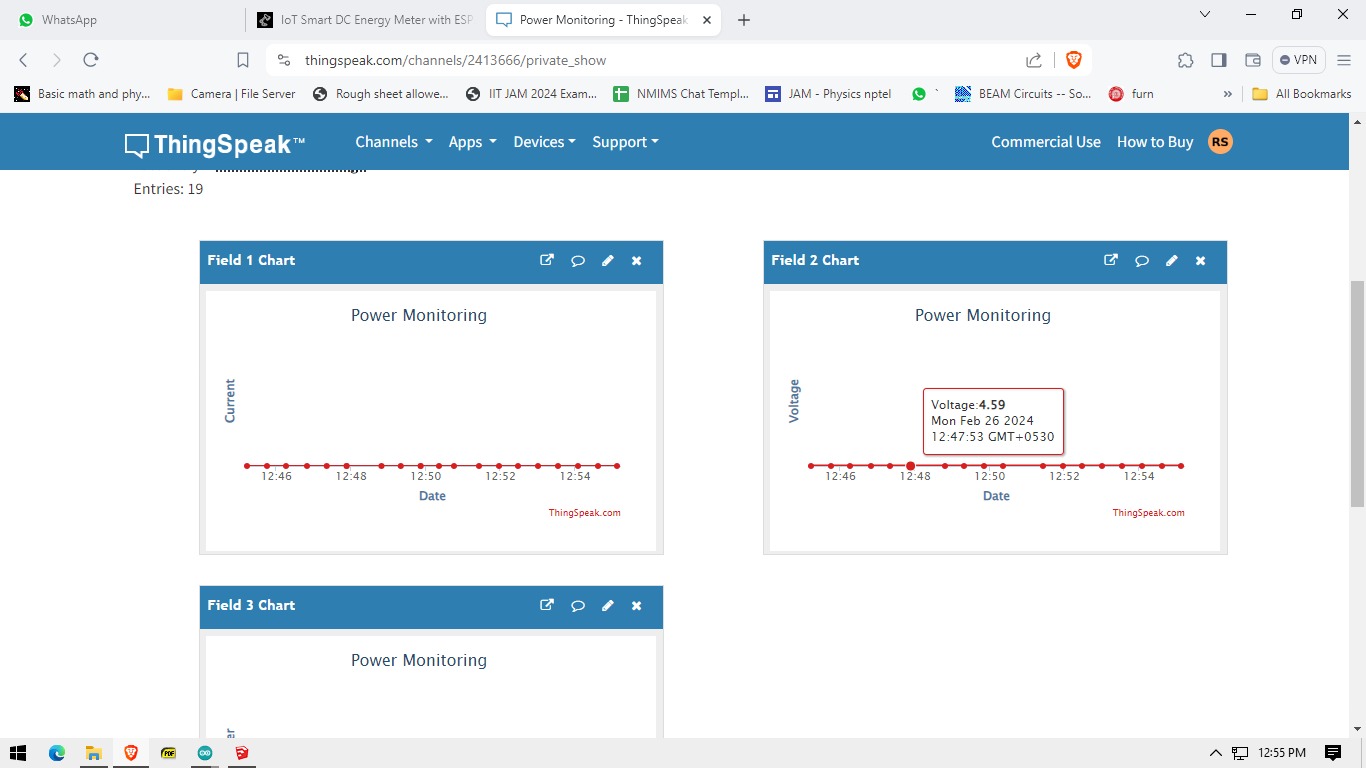Expand the Apps dropdown menu
Screen dimensions: 1366x768
coord(472,142)
